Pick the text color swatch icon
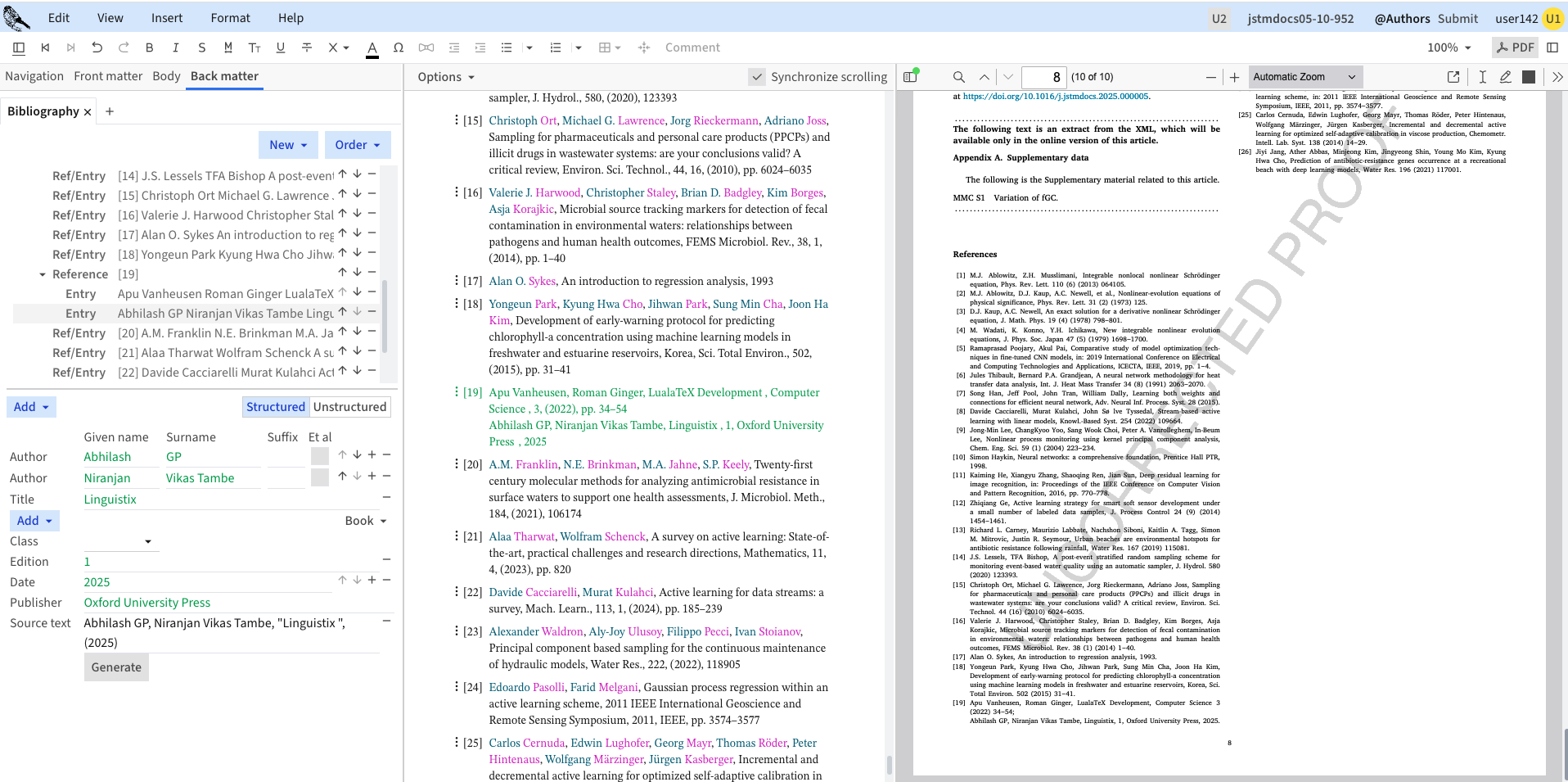 (x=372, y=47)
